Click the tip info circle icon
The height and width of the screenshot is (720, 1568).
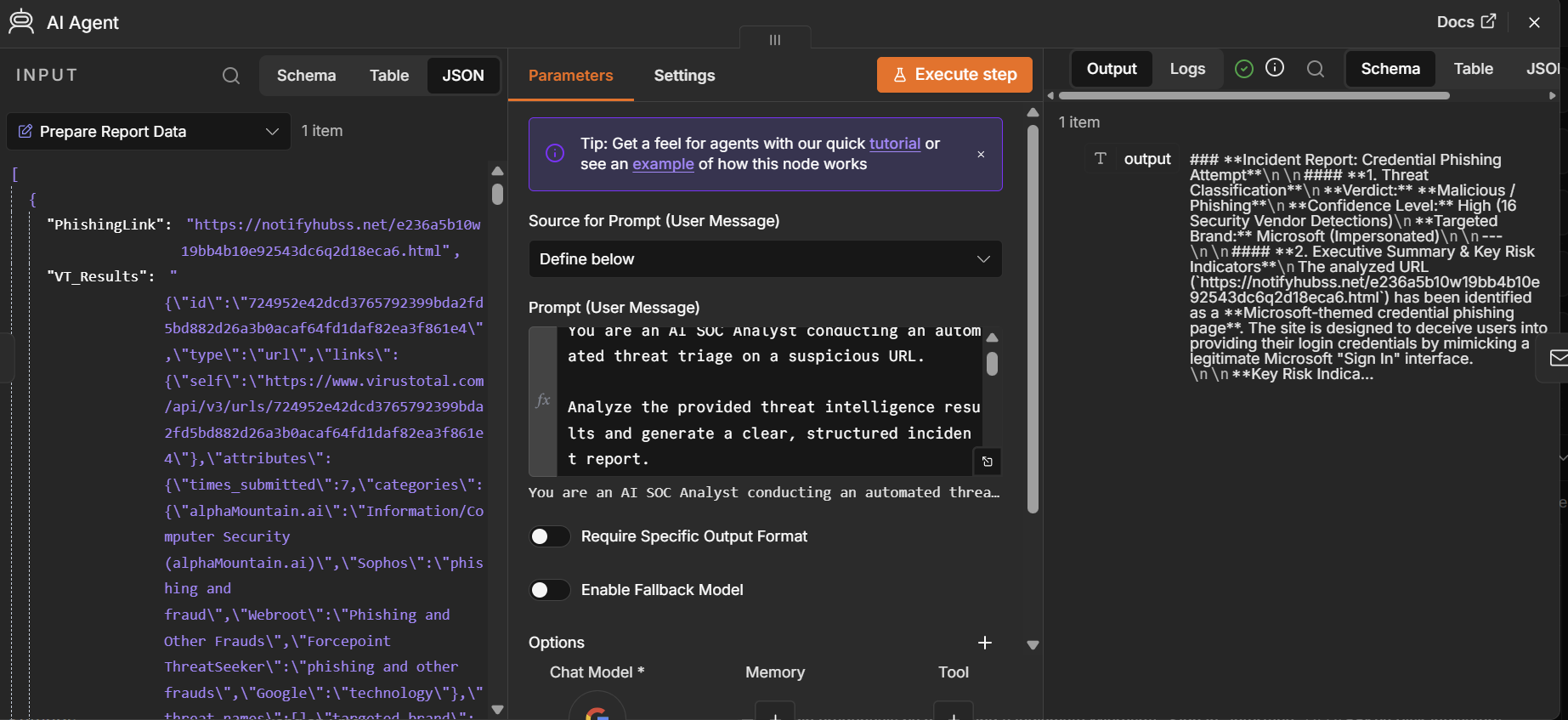click(x=555, y=154)
